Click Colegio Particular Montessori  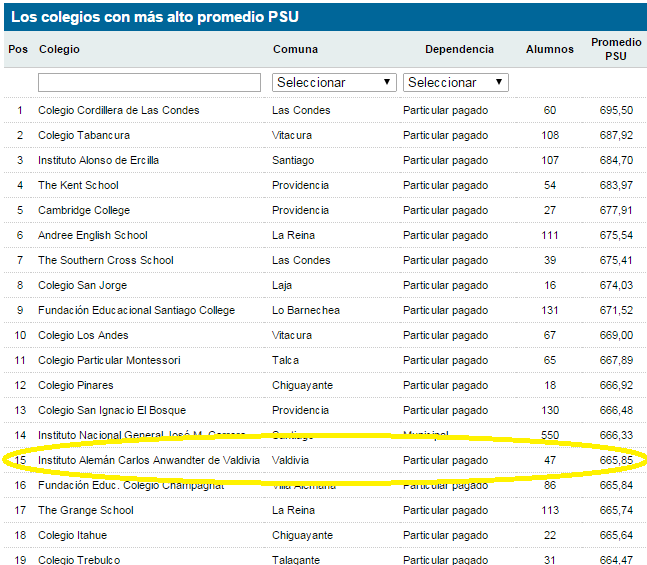coord(109,360)
